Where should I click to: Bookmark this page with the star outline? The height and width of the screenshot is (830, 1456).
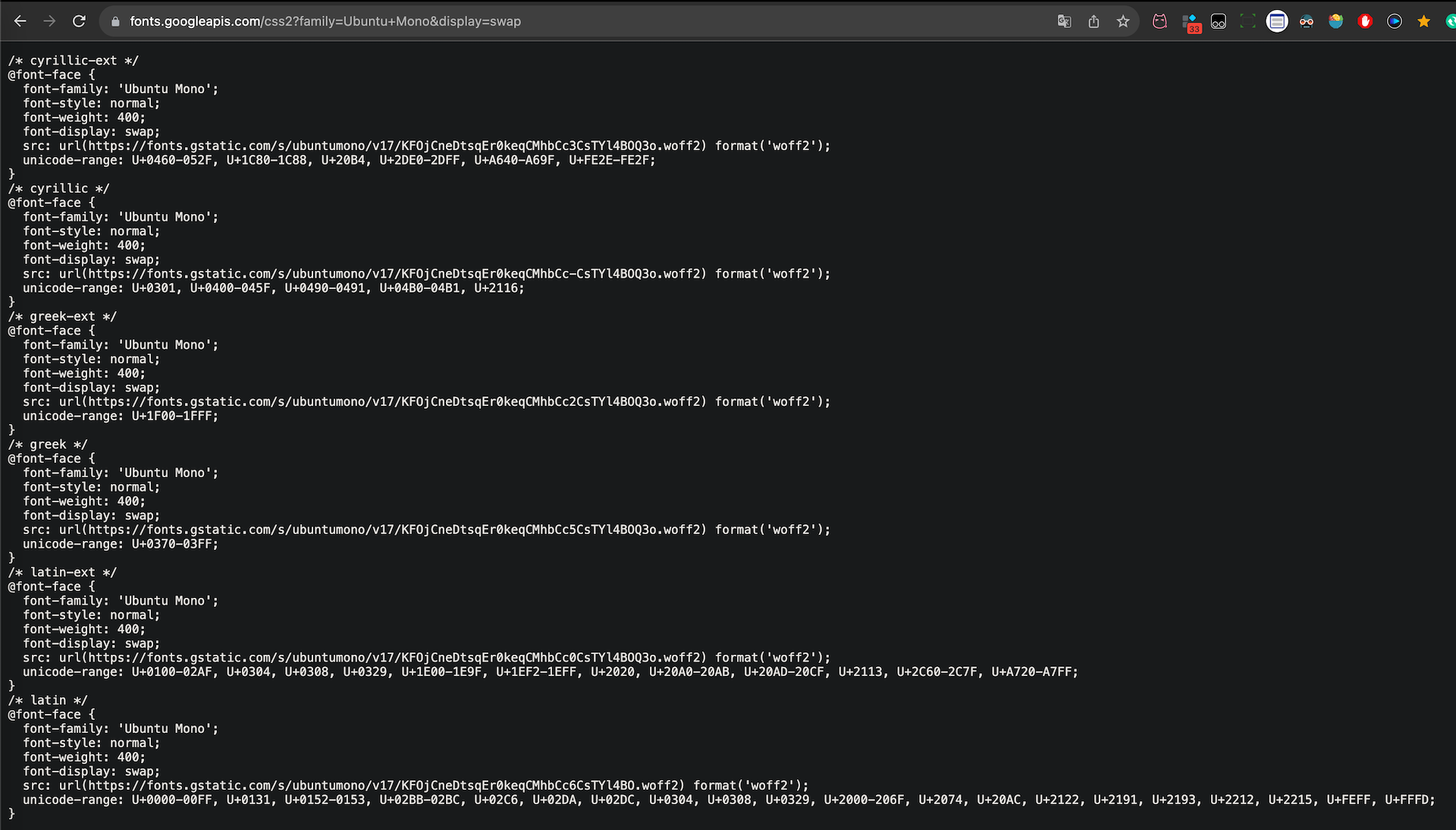(x=1123, y=21)
